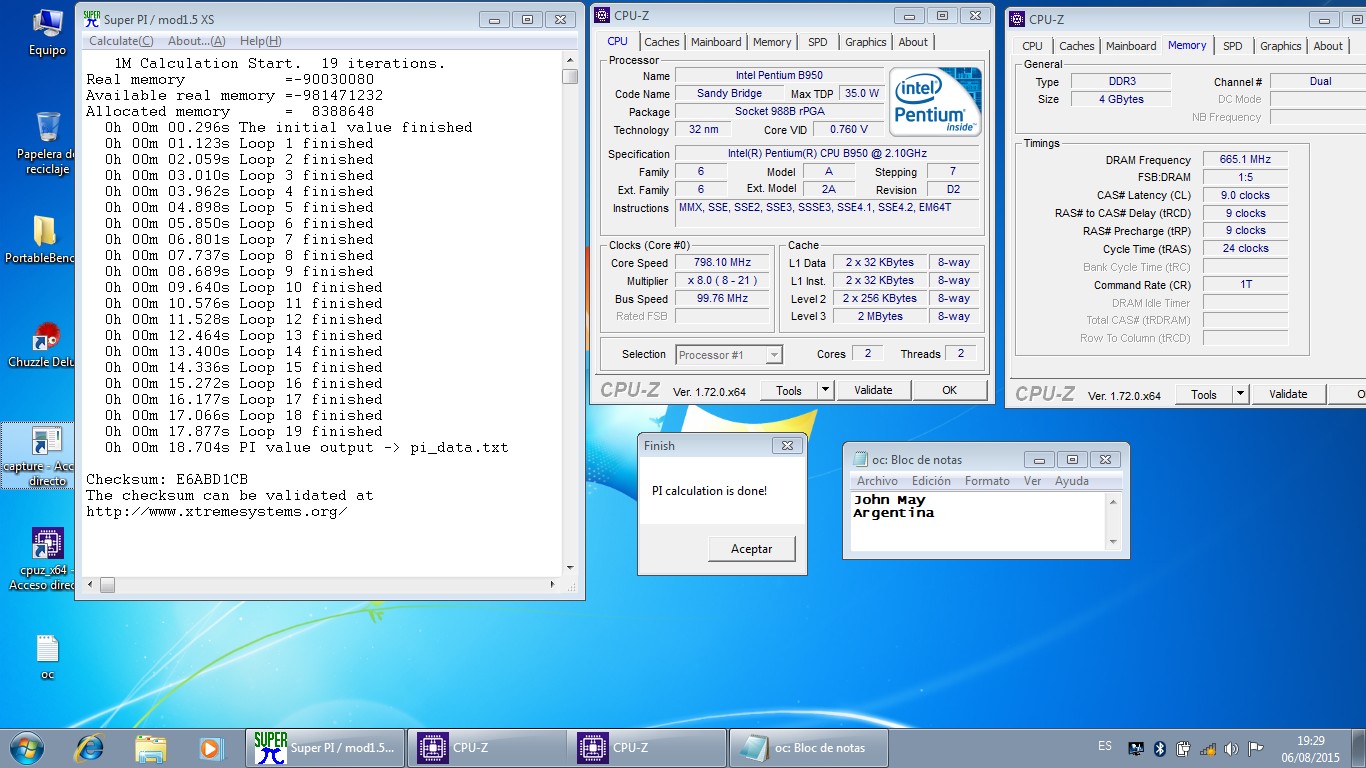
Task: Open the Help menu in Super PI
Action: (x=260, y=41)
